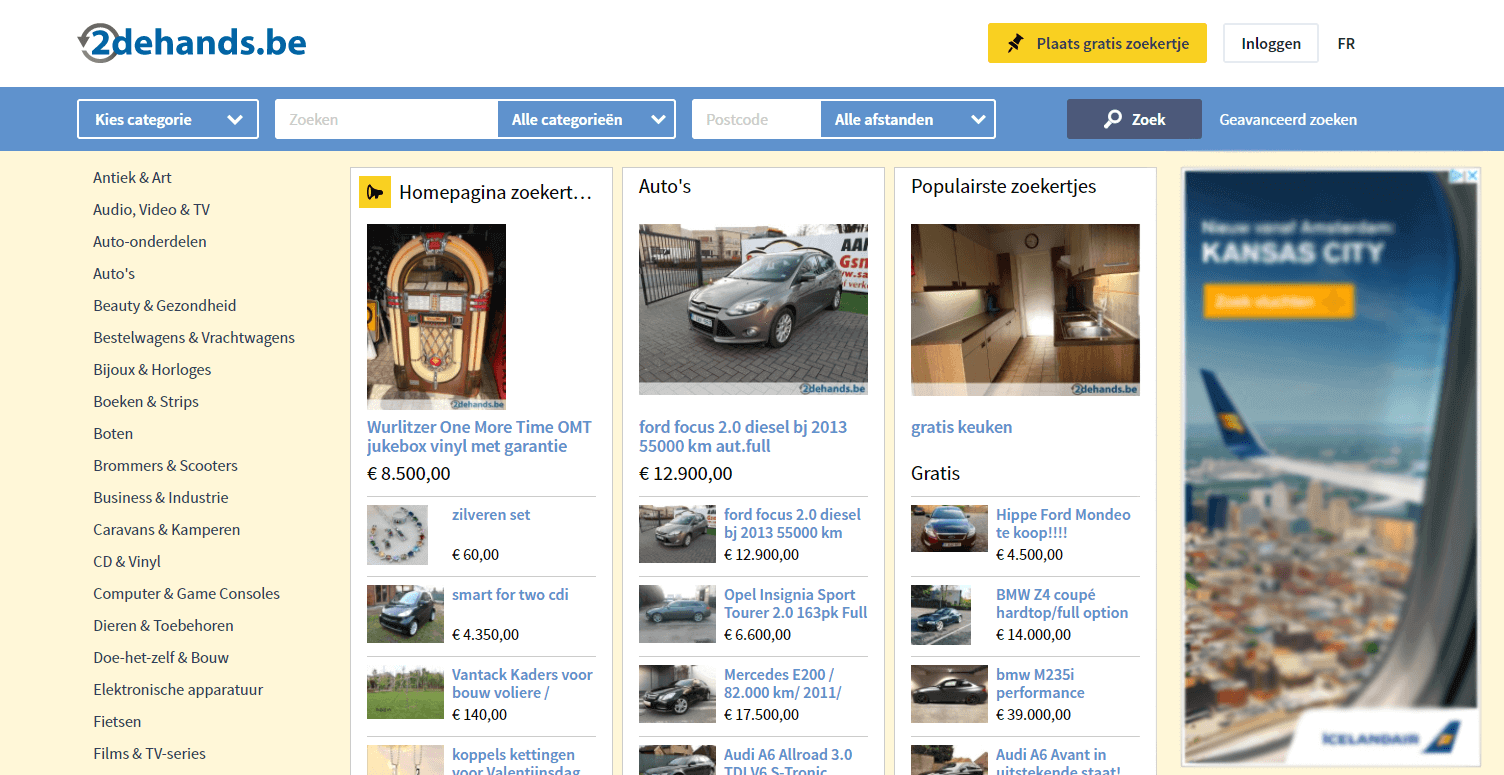The image size is (1504, 775).
Task: Click Plaats gratis zoekertje button
Action: tap(1097, 43)
